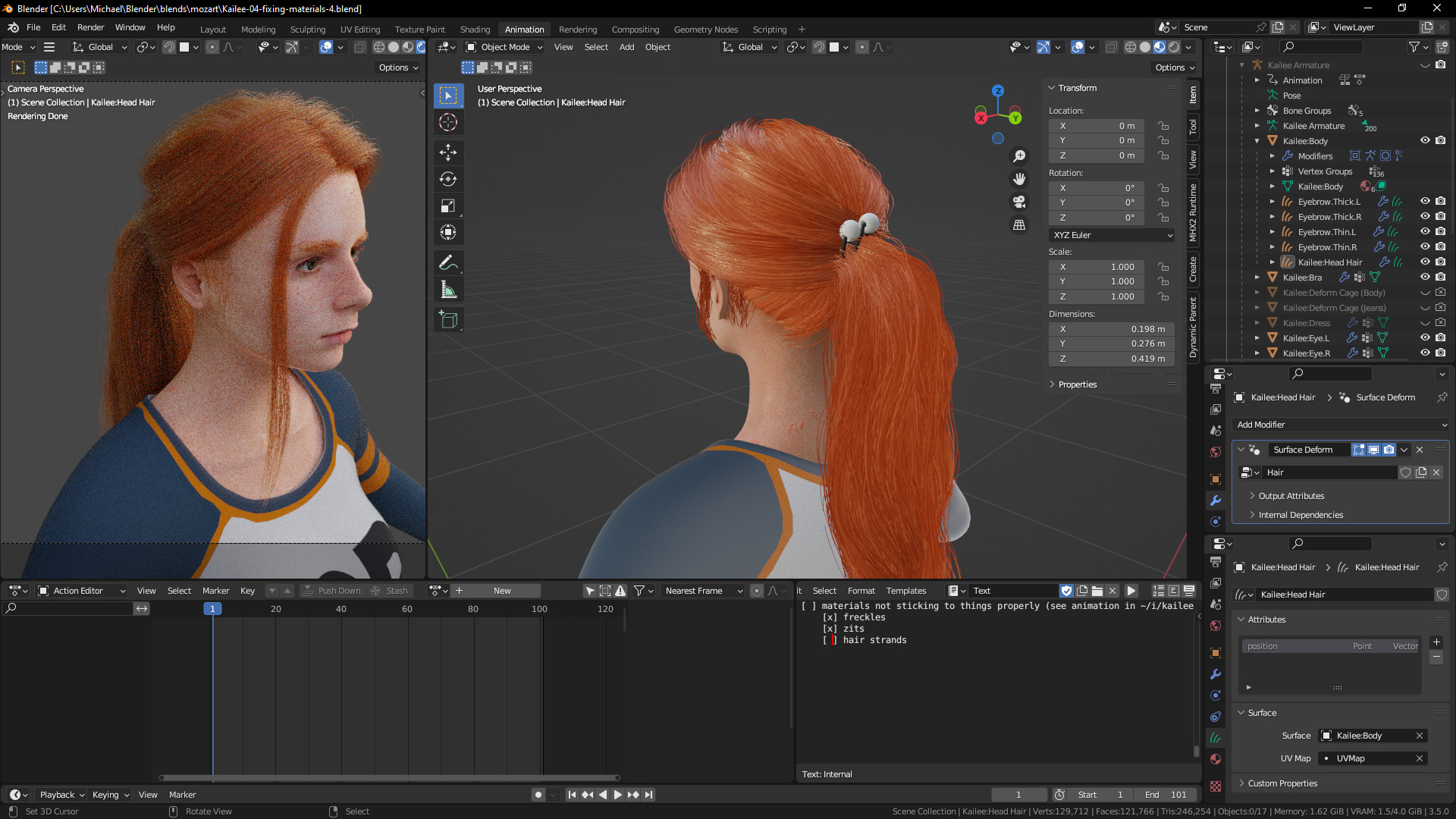Open the Templates menu in text editor
The image size is (1456, 819).
point(906,591)
